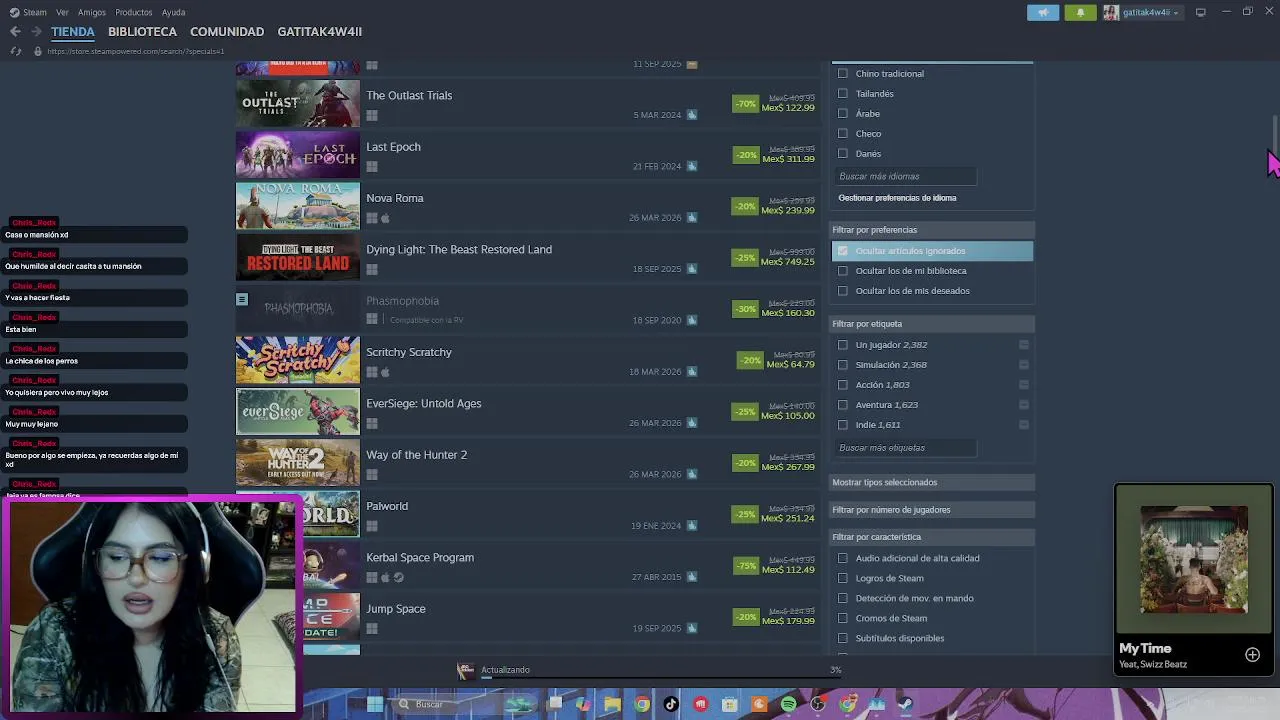This screenshot has height=720, width=1280.
Task: Click the padlock icon beside the URL
Action: pos(38,51)
